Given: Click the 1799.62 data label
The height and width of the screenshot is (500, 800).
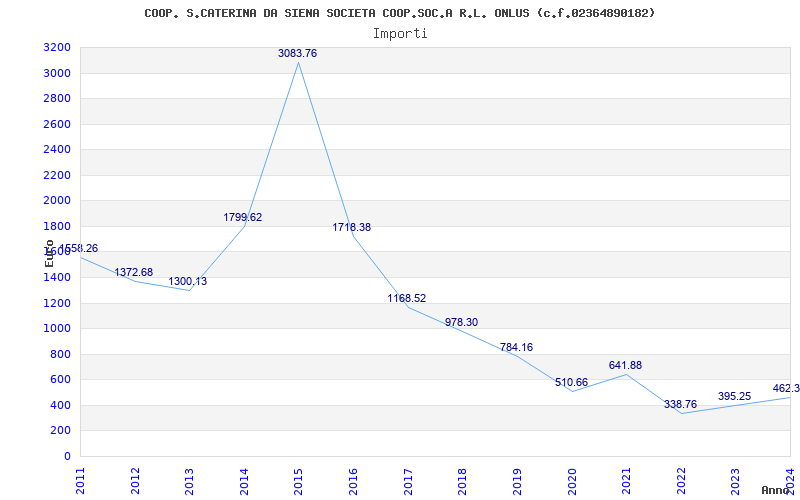Looking at the screenshot, I should 242,217.
